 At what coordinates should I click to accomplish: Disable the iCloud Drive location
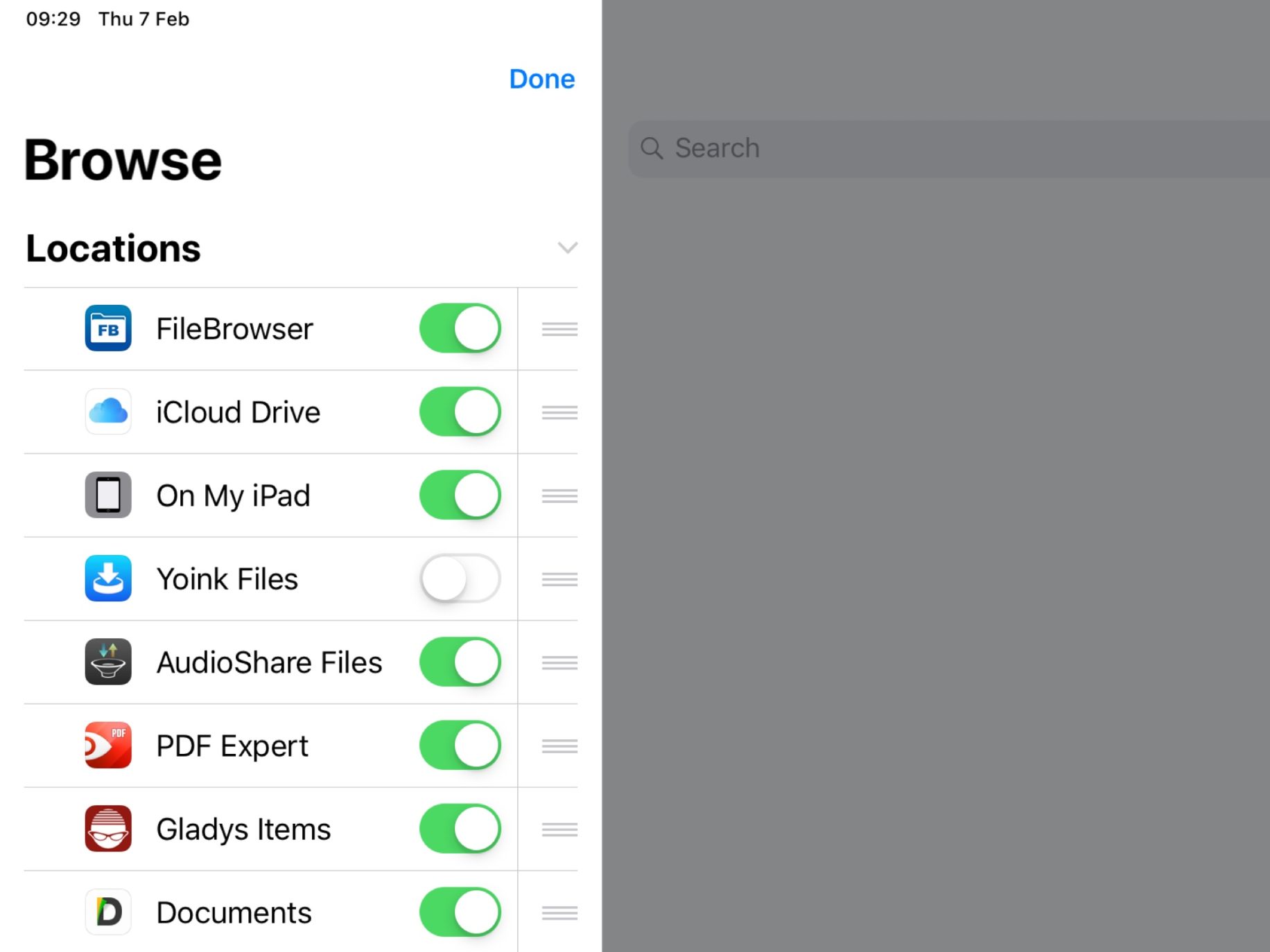click(460, 412)
